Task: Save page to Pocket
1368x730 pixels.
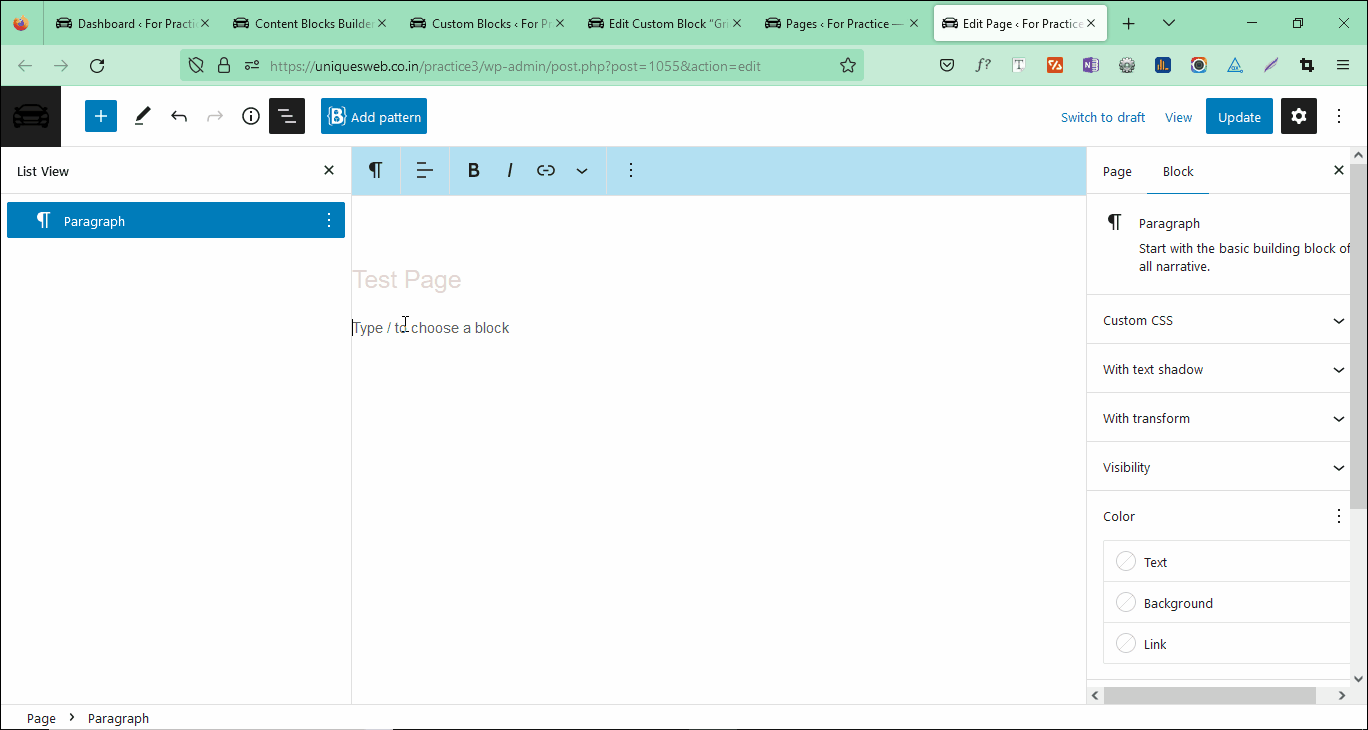Action: click(x=947, y=66)
